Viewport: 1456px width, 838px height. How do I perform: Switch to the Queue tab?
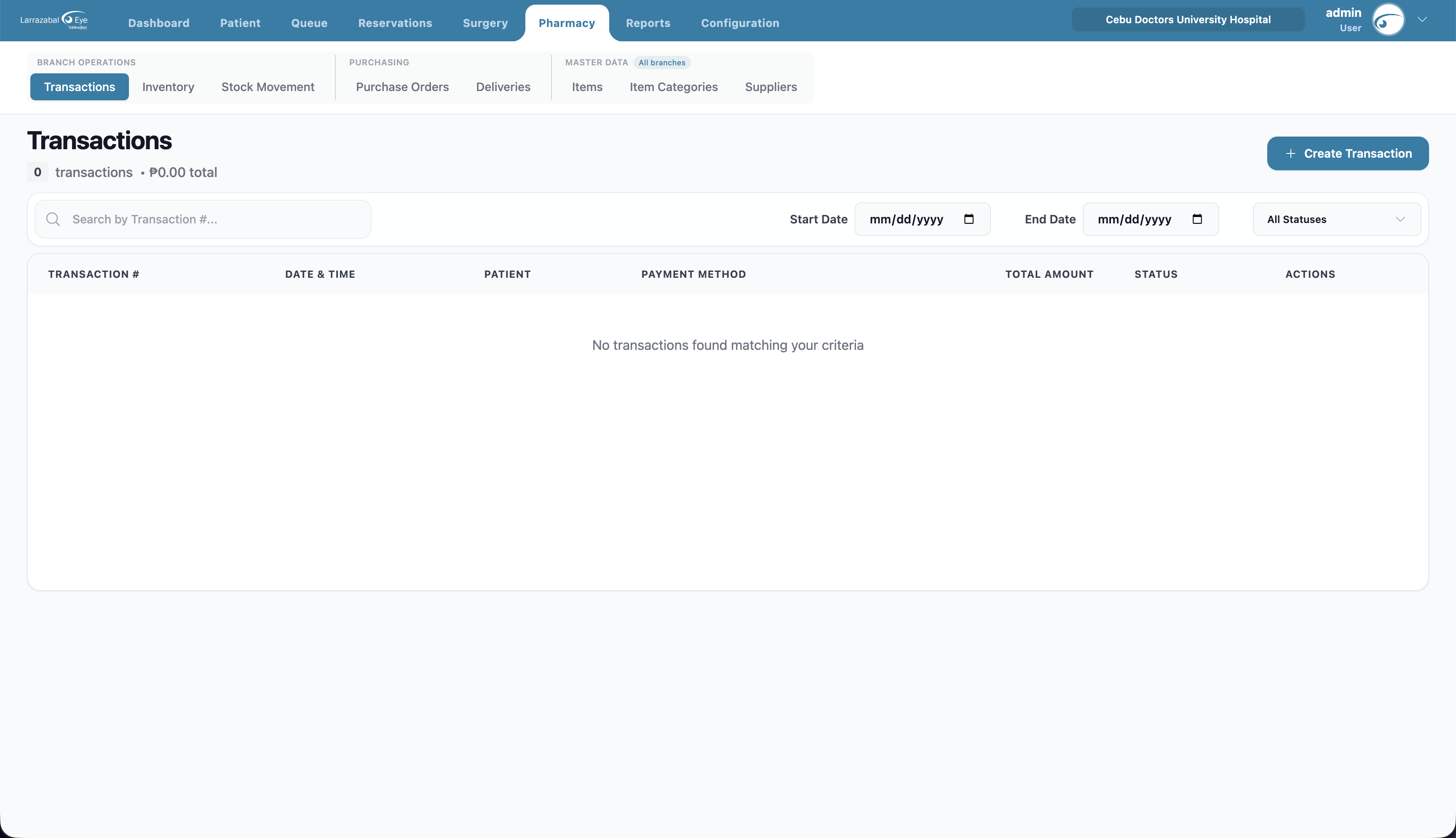pyautogui.click(x=309, y=23)
